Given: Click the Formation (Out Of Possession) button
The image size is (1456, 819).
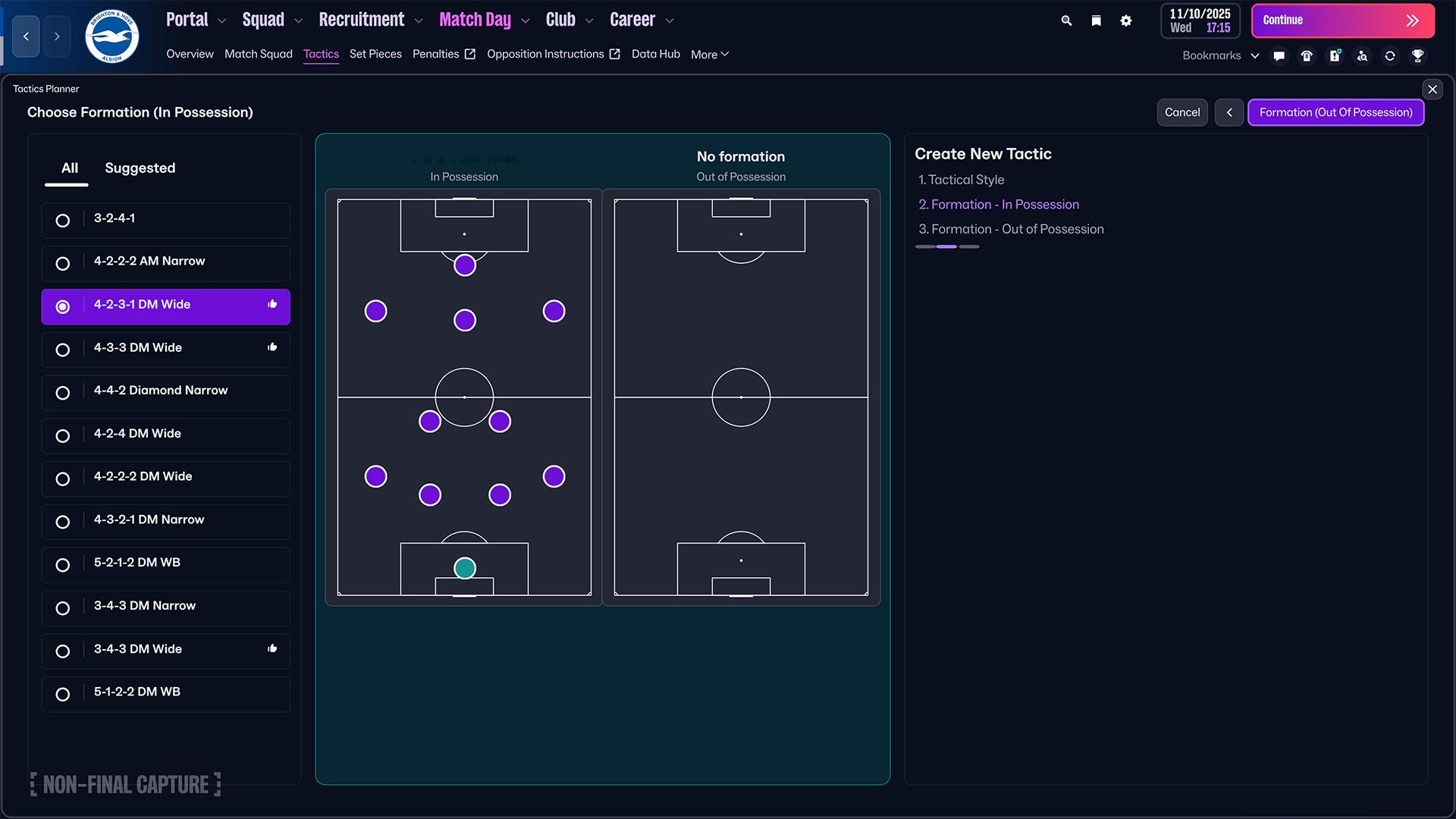Looking at the screenshot, I should [1335, 112].
